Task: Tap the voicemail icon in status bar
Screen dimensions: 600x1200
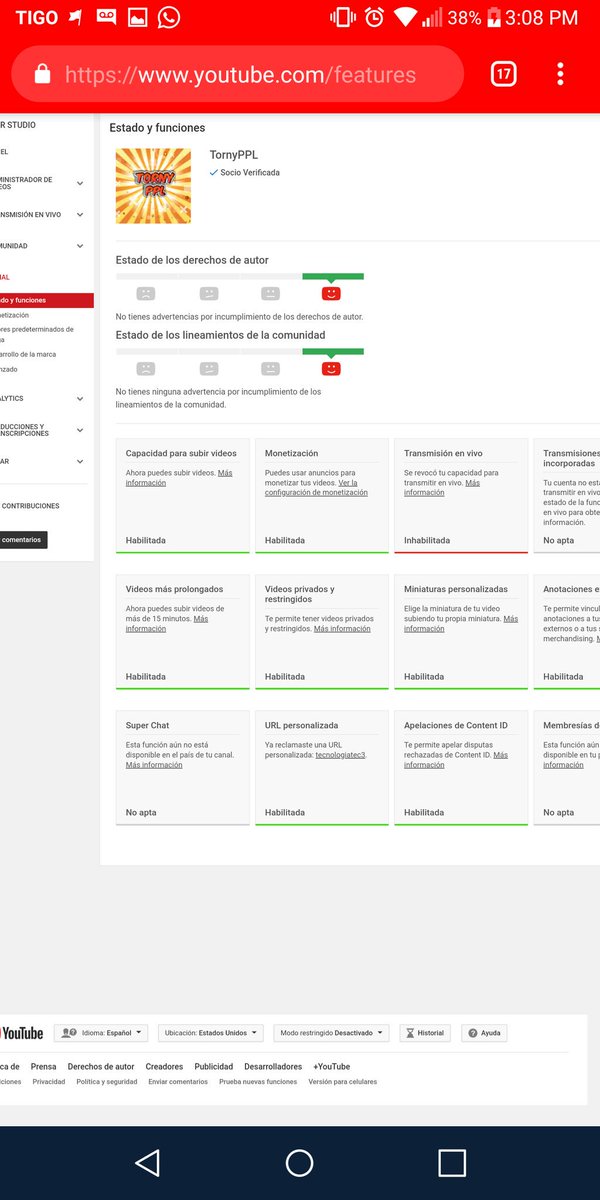Action: 106,17
